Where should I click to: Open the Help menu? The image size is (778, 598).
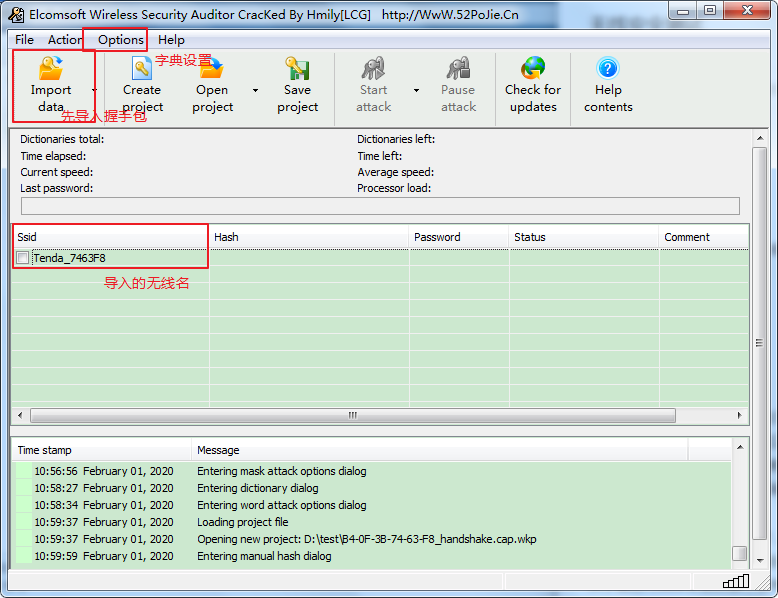pyautogui.click(x=171, y=40)
